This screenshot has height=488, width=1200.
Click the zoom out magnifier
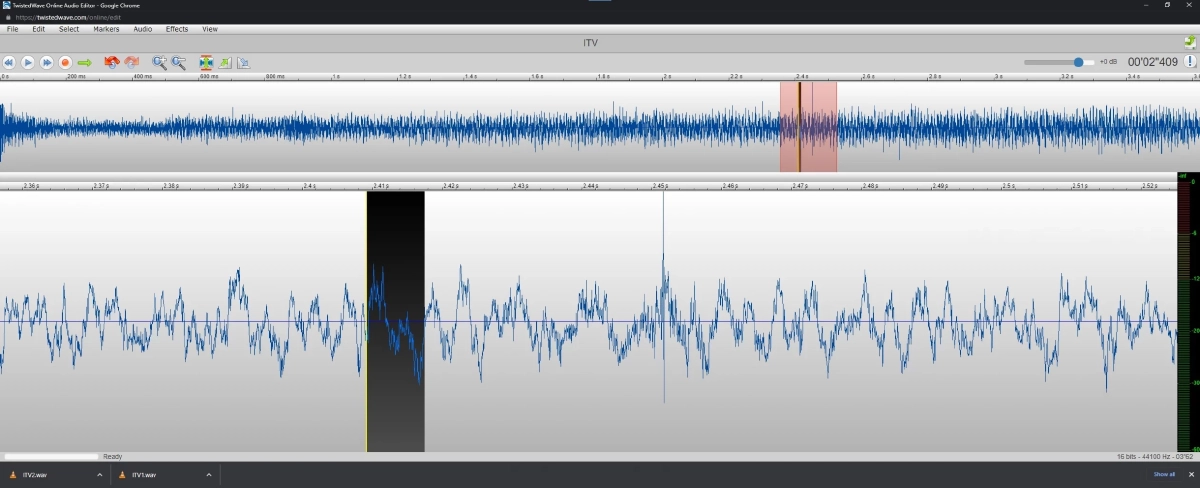[x=178, y=62]
